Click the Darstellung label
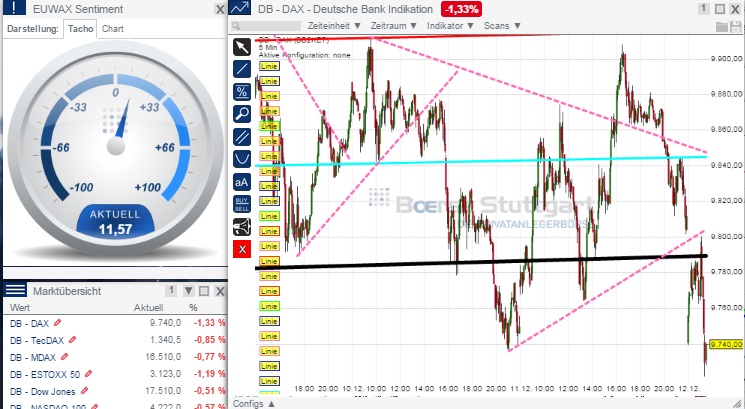745x409 pixels. pyautogui.click(x=33, y=29)
